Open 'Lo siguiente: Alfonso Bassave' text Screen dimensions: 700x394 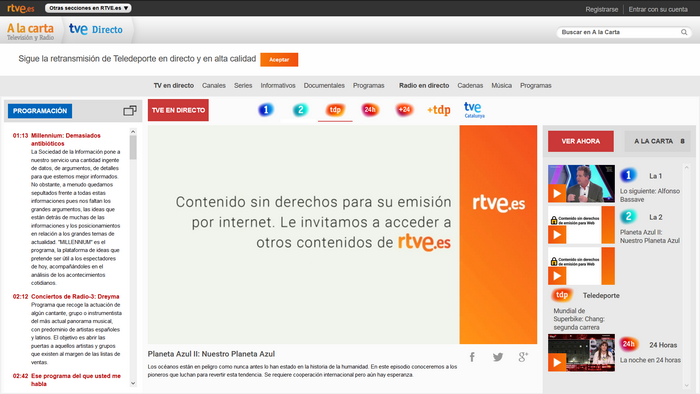(x=650, y=195)
